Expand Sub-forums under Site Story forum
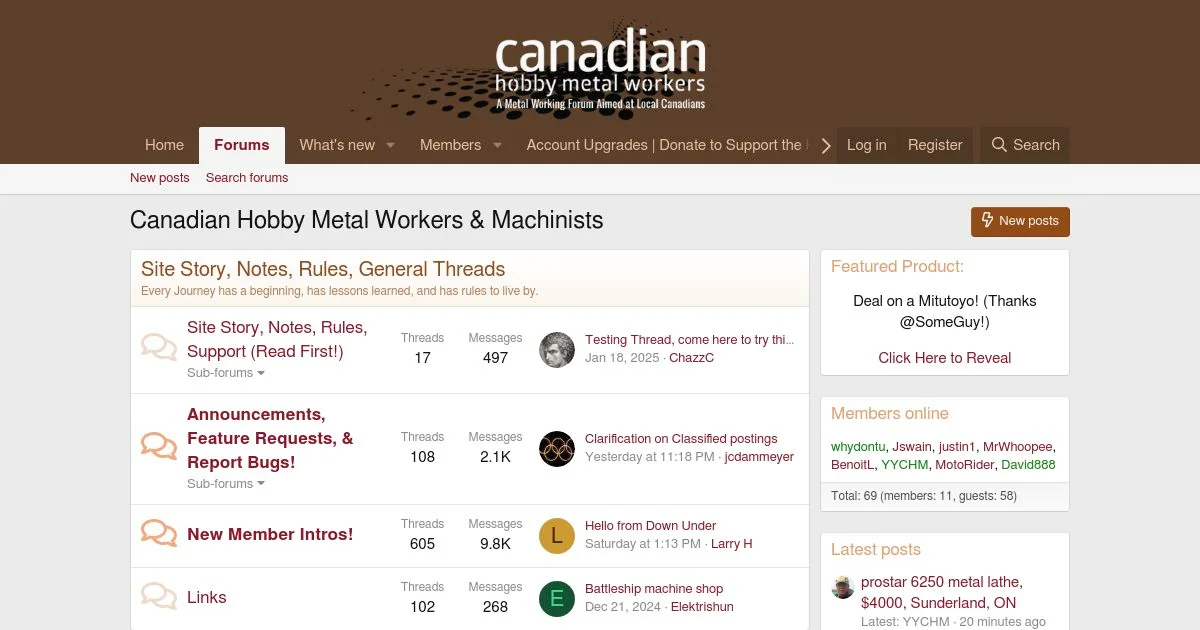 point(226,373)
